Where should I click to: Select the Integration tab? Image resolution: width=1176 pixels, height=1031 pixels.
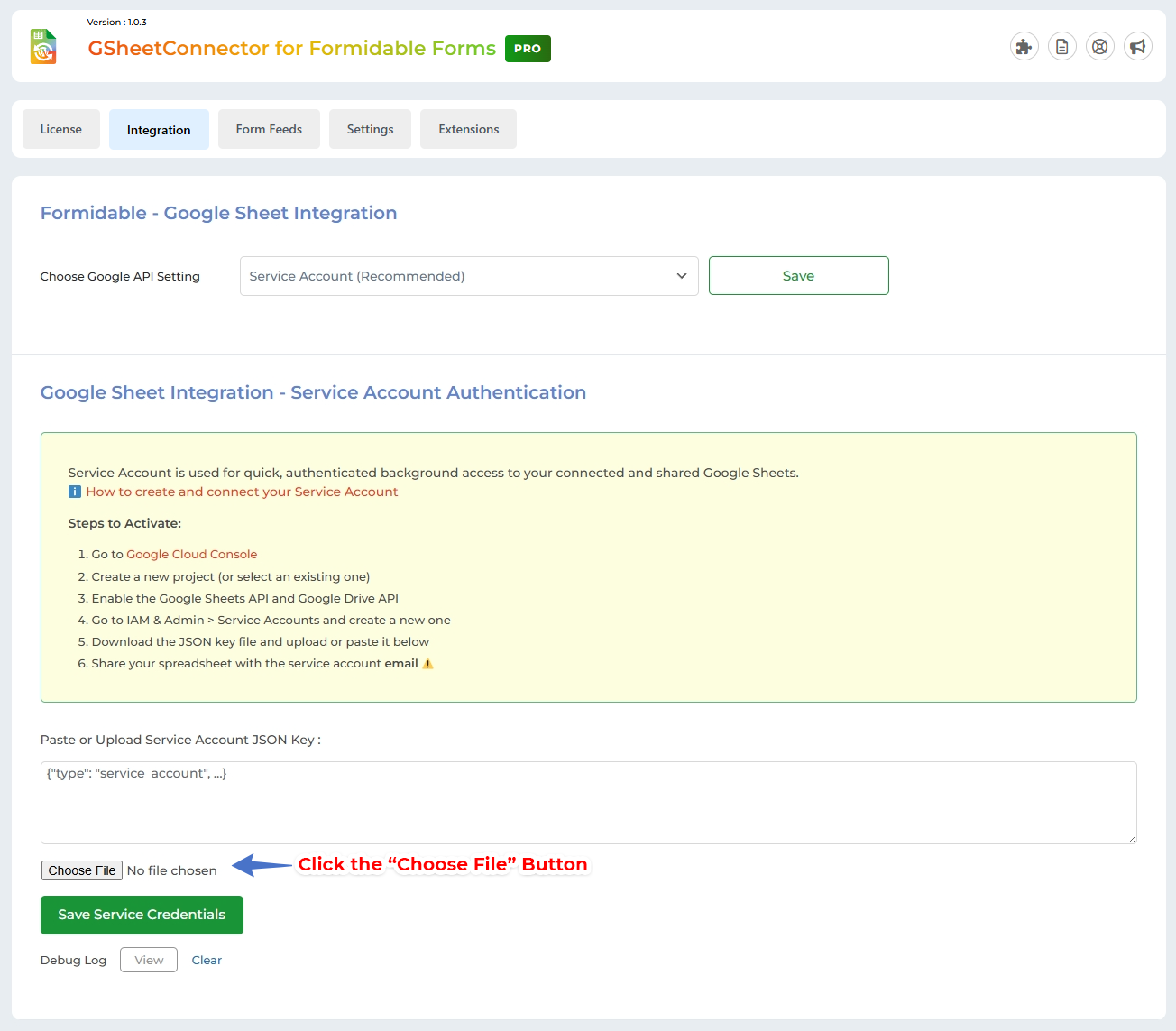tap(159, 129)
